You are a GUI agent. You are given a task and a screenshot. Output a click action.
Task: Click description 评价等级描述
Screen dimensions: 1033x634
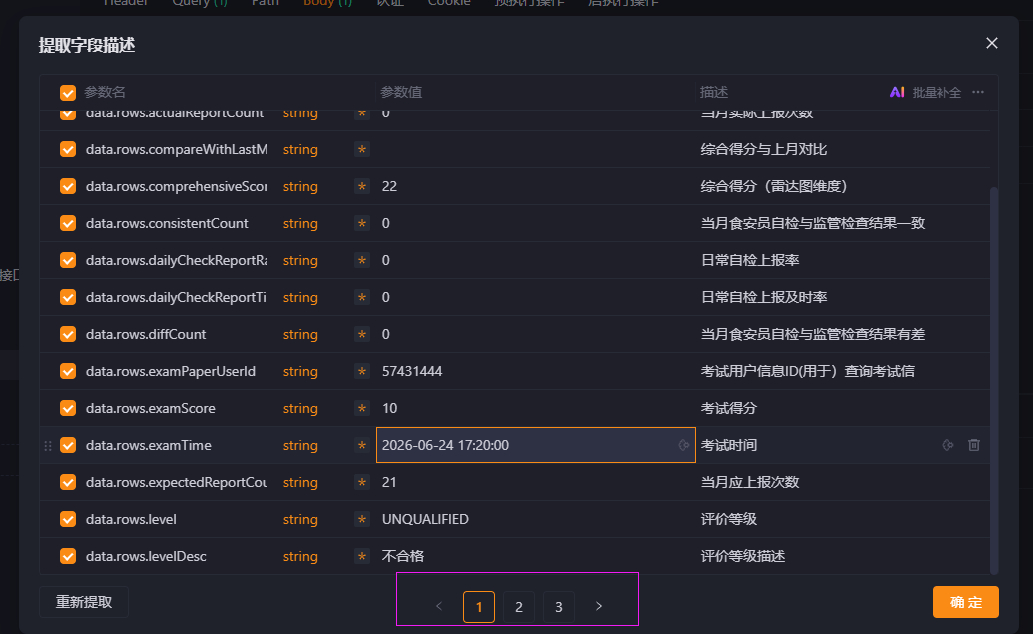click(x=742, y=556)
